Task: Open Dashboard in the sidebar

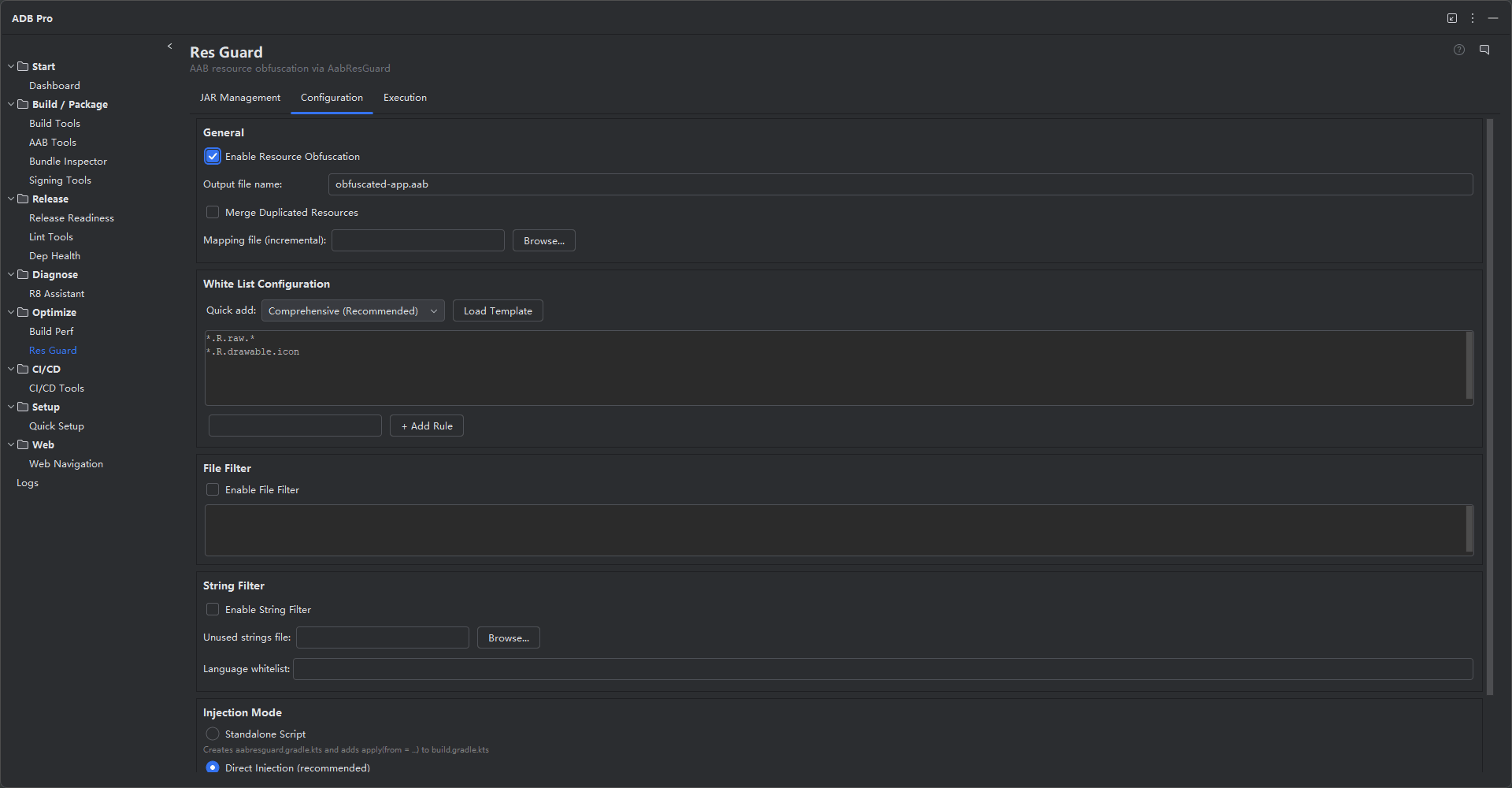Action: 54,85
